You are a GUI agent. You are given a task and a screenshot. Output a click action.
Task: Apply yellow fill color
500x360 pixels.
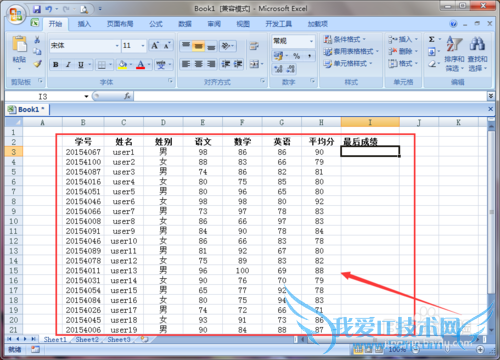point(123,65)
